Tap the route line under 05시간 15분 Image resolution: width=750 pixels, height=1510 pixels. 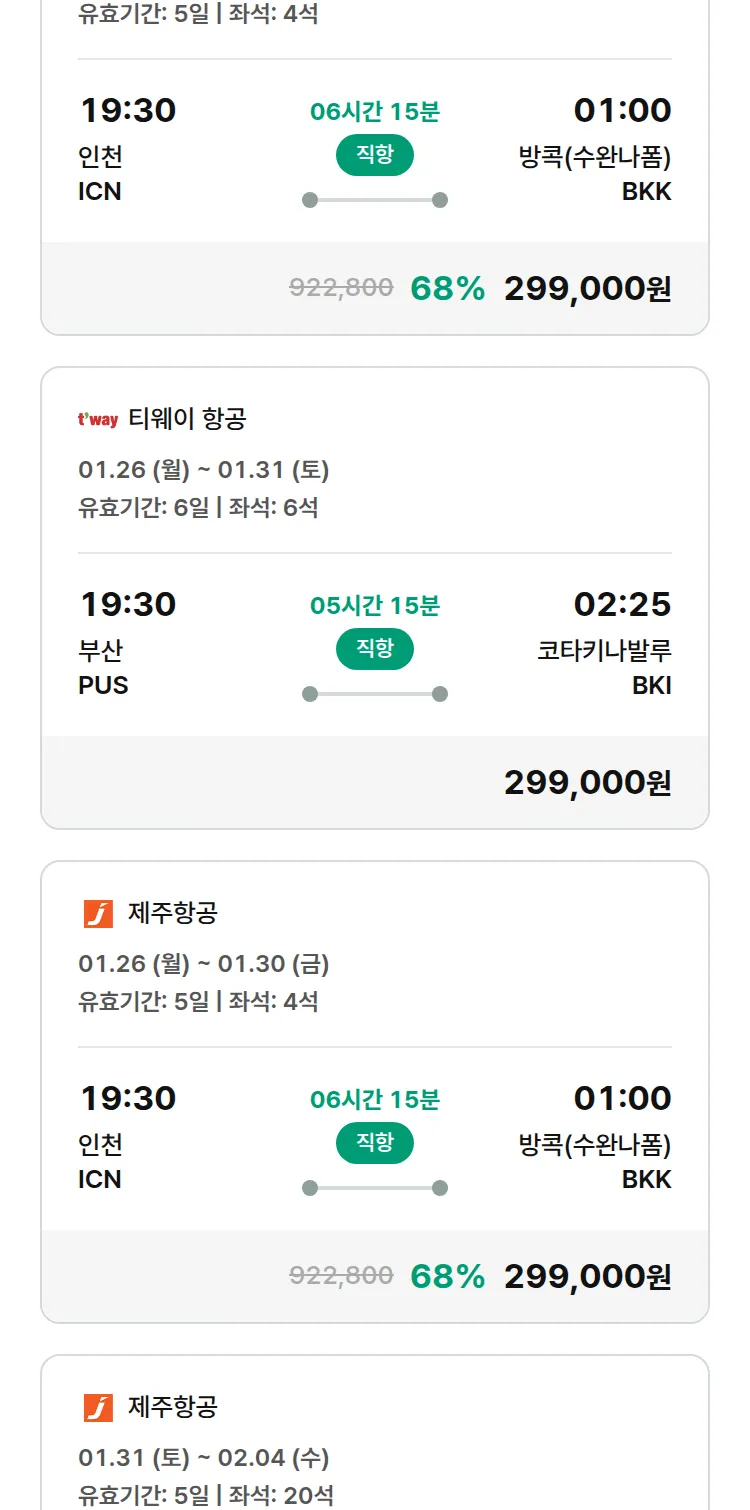pos(374,694)
